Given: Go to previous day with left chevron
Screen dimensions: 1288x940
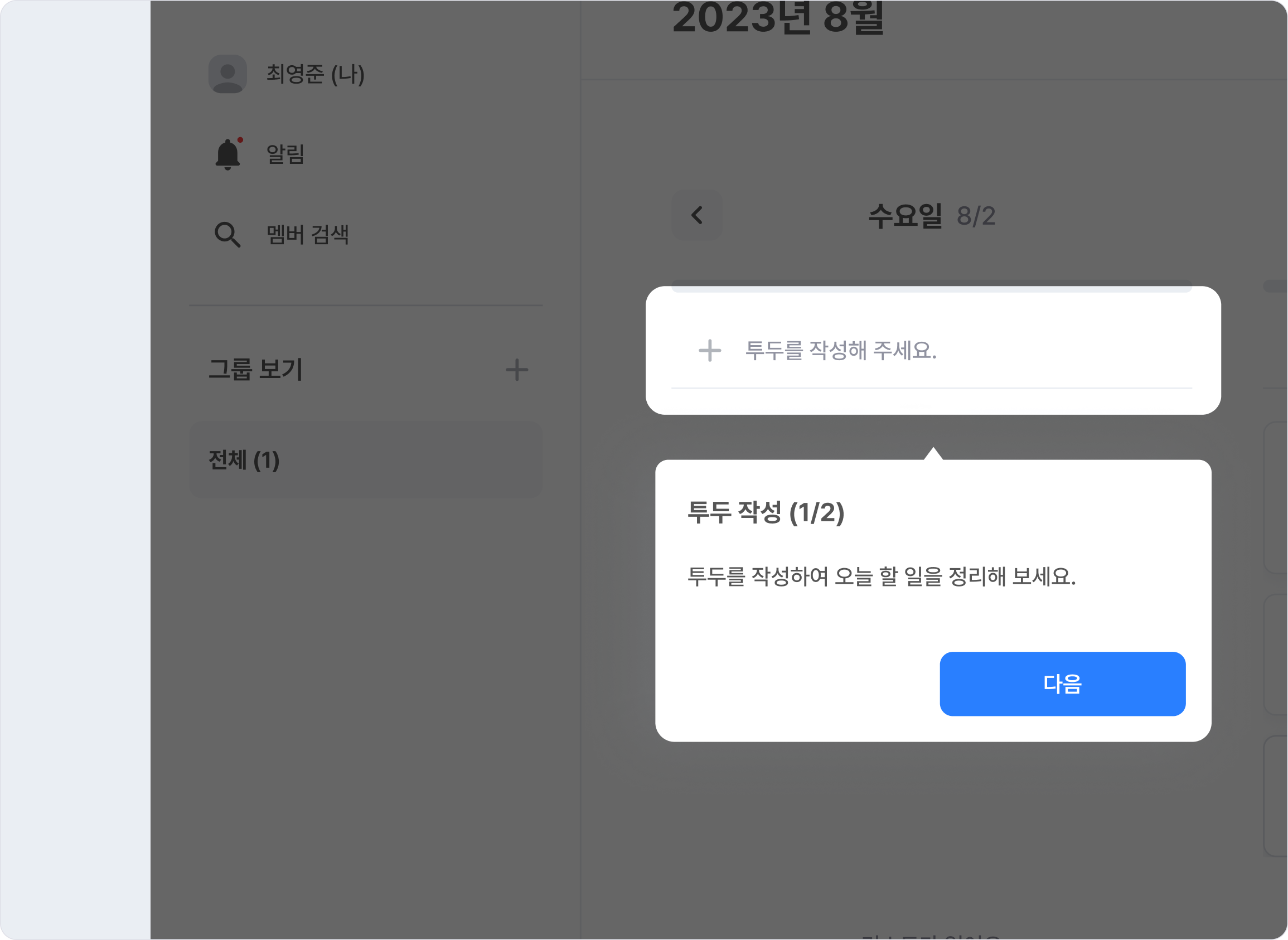Looking at the screenshot, I should (697, 215).
